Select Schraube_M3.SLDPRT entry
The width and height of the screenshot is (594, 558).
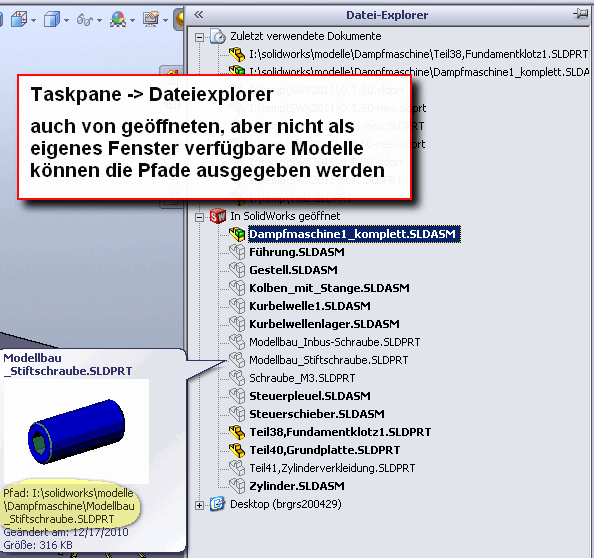302,378
